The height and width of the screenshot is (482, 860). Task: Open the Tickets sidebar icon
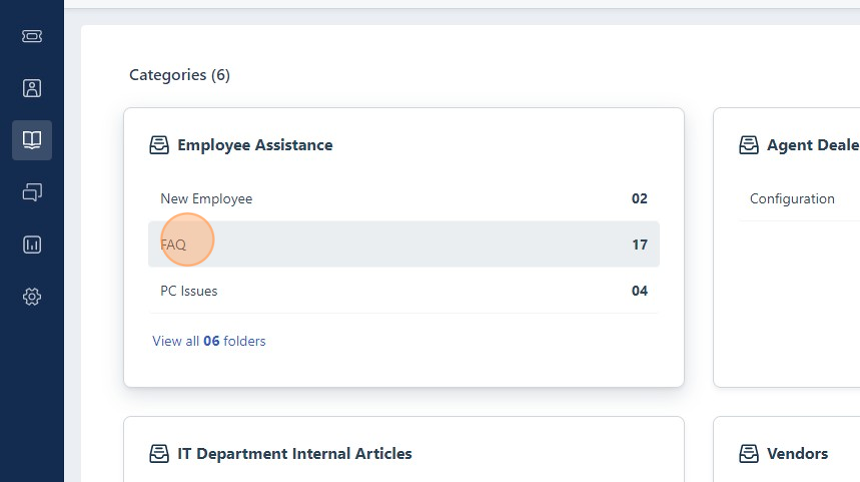pyautogui.click(x=32, y=36)
